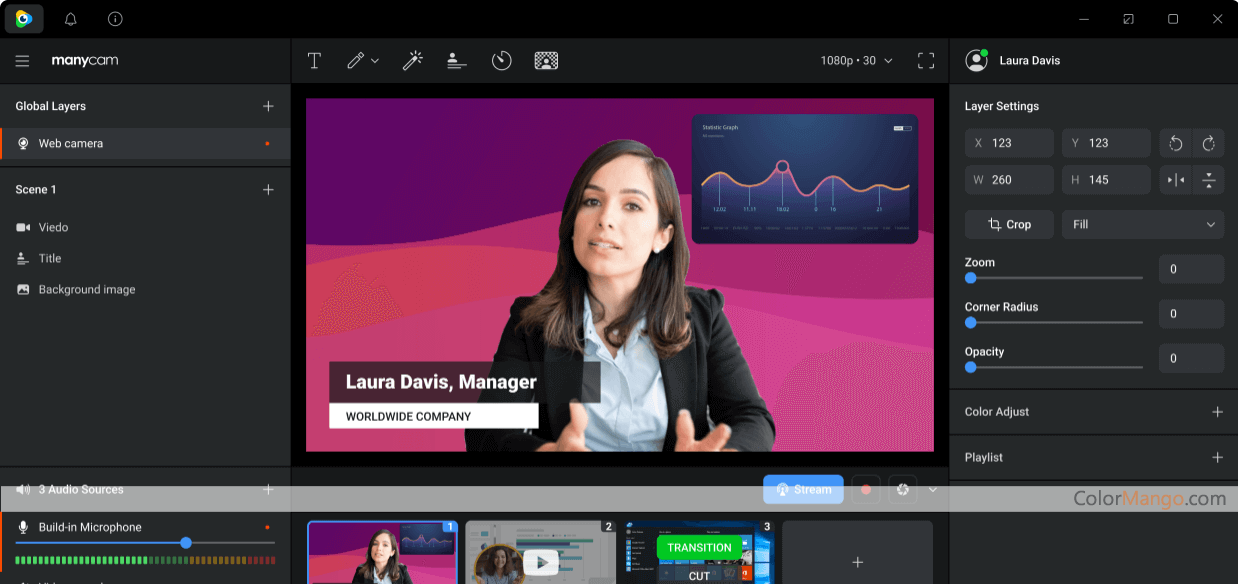Viewport: 1238px width, 584px height.
Task: Flip layer horizontally
Action: [1176, 180]
